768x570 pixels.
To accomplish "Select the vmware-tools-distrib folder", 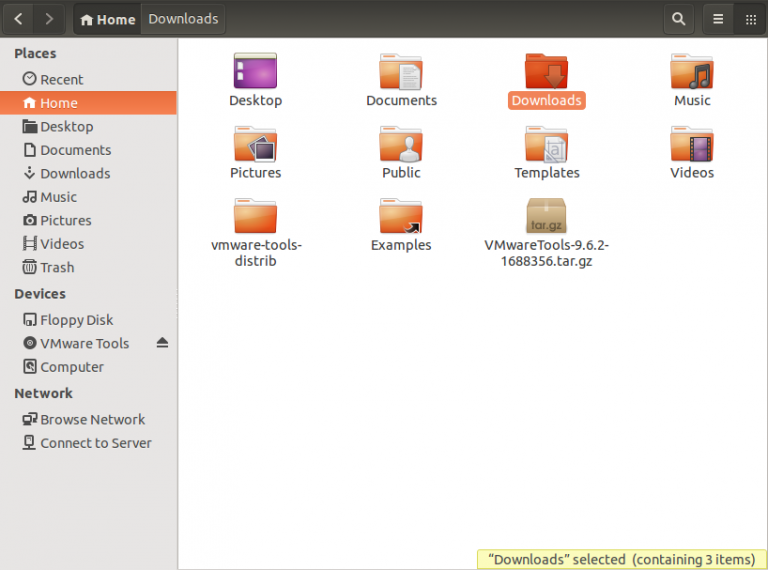I will click(x=255, y=216).
